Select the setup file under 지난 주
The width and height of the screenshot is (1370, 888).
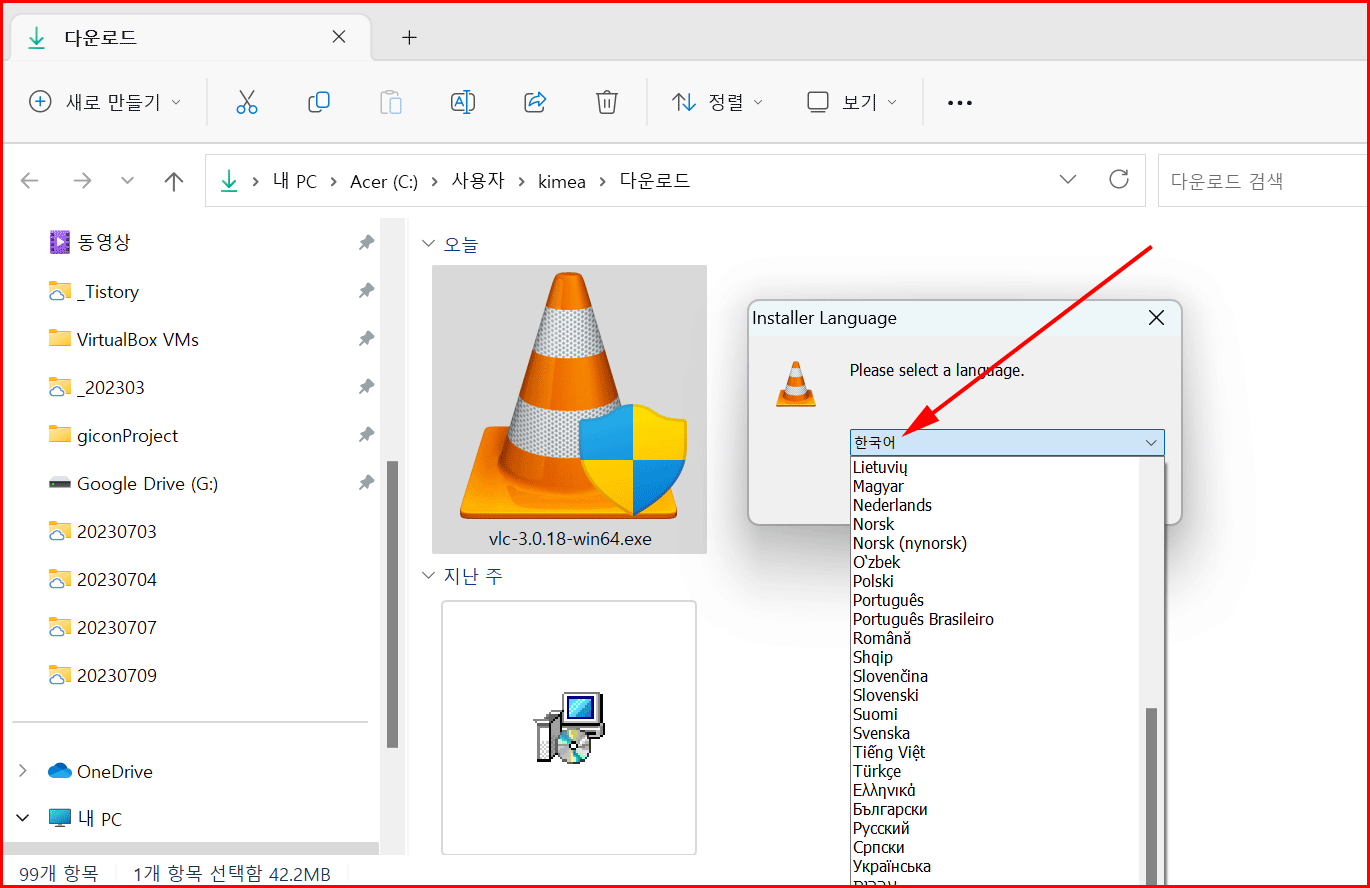click(x=569, y=727)
